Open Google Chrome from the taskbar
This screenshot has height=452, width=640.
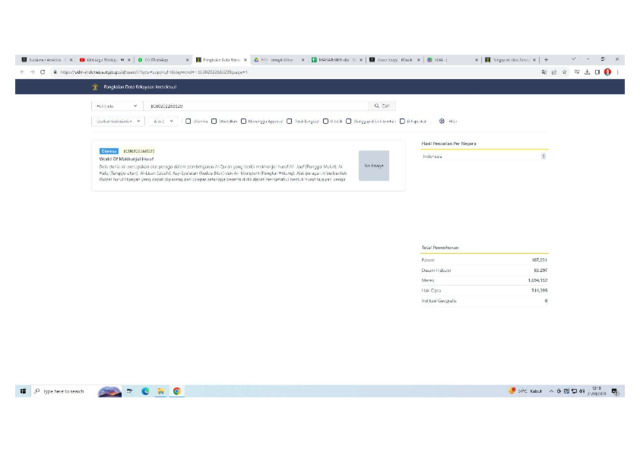tap(177, 391)
